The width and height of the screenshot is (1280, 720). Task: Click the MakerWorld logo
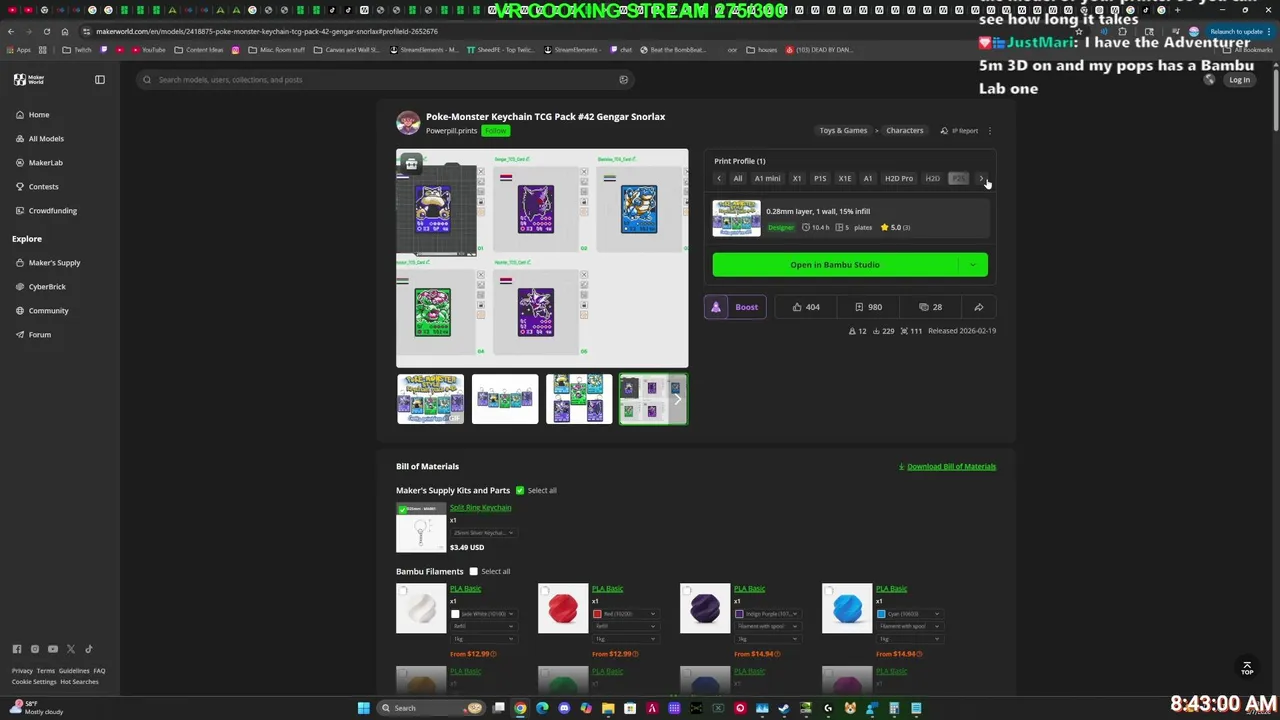(29, 79)
